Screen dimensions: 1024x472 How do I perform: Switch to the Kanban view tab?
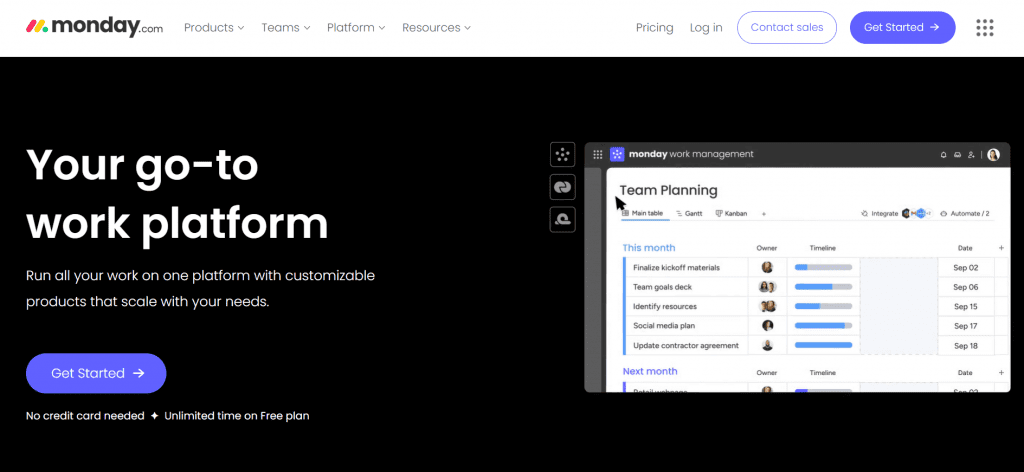pos(731,213)
